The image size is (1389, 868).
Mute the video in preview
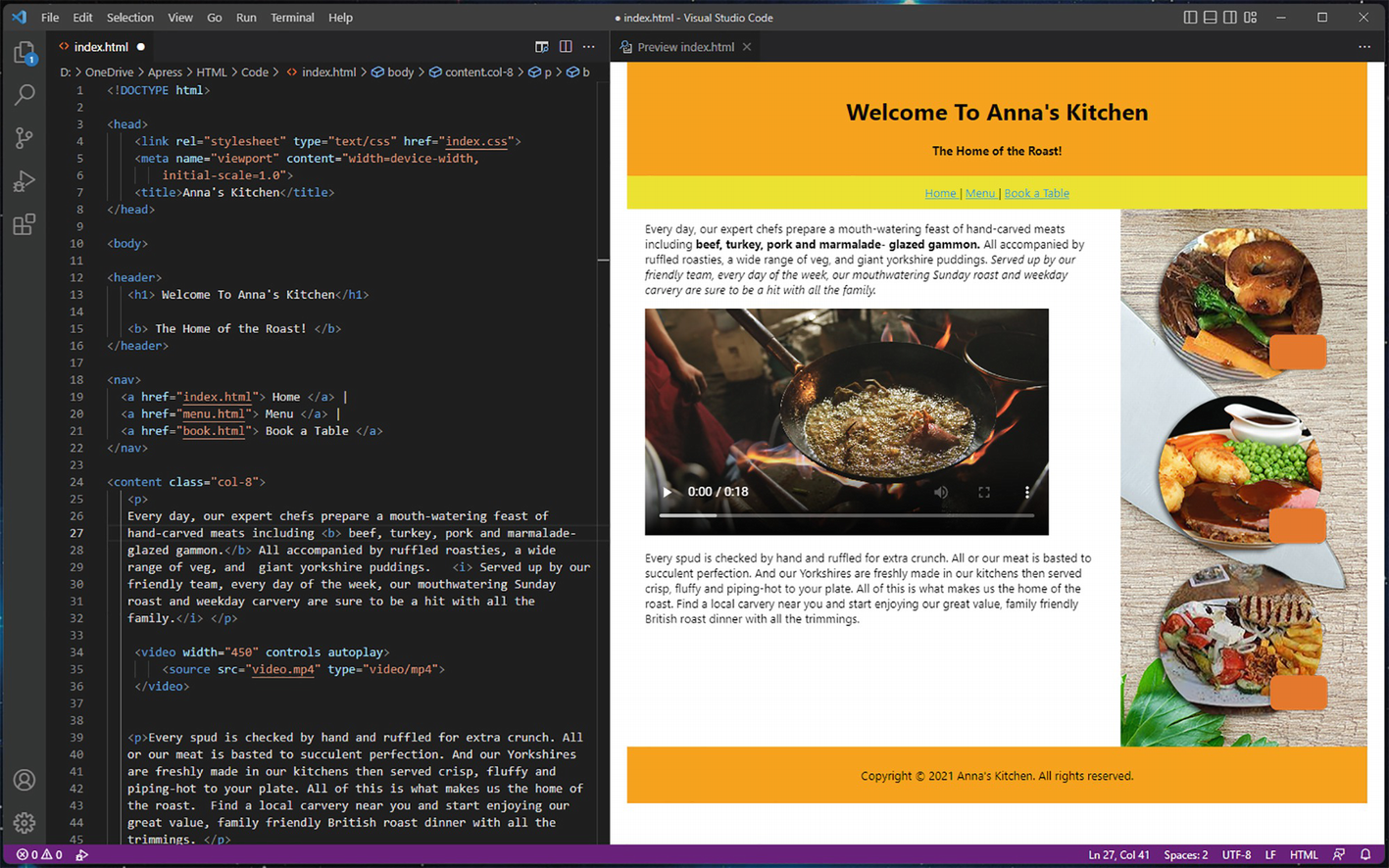(941, 492)
